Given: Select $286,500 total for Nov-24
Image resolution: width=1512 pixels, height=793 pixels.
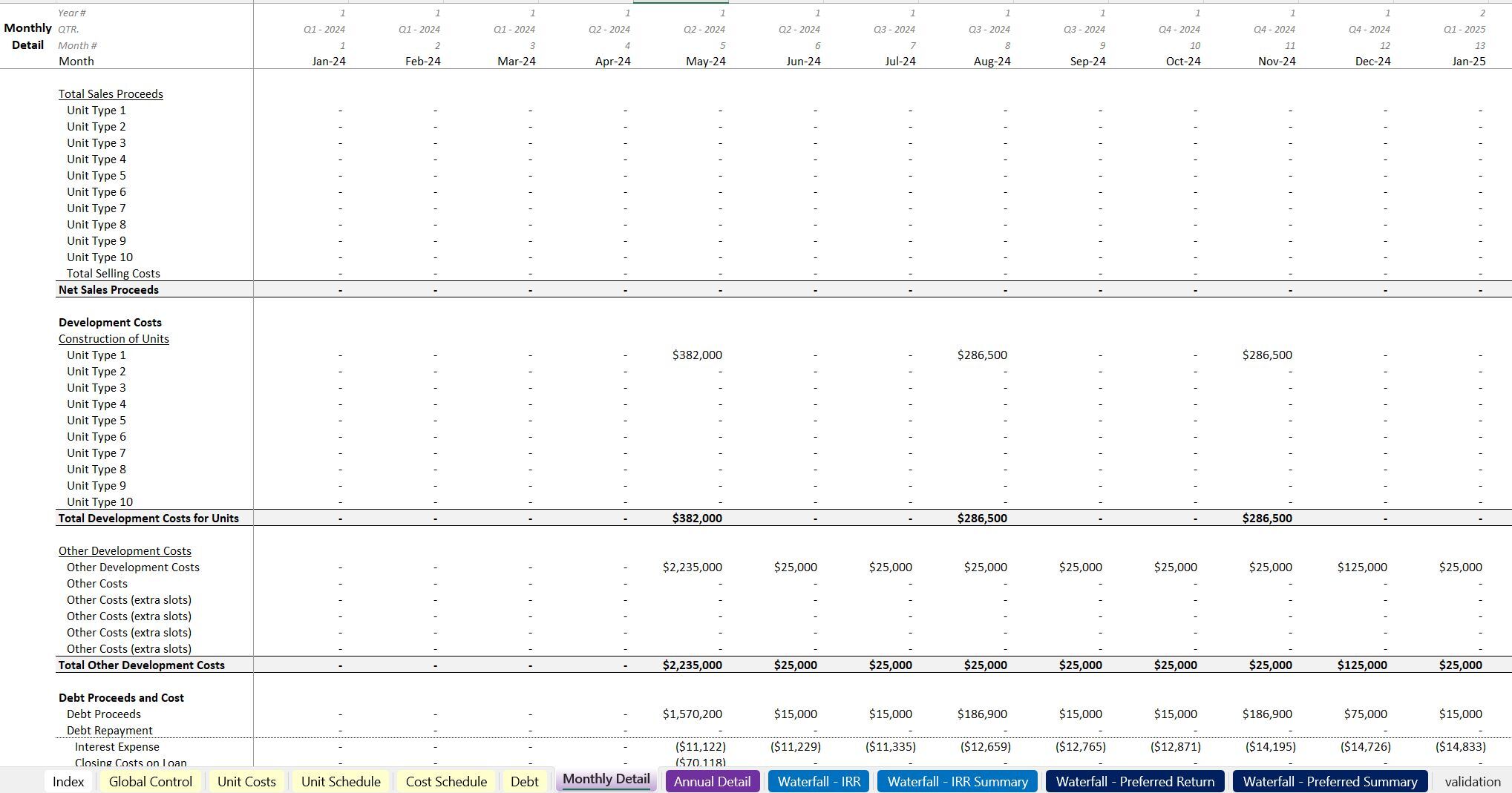Looking at the screenshot, I should 1267,519.
